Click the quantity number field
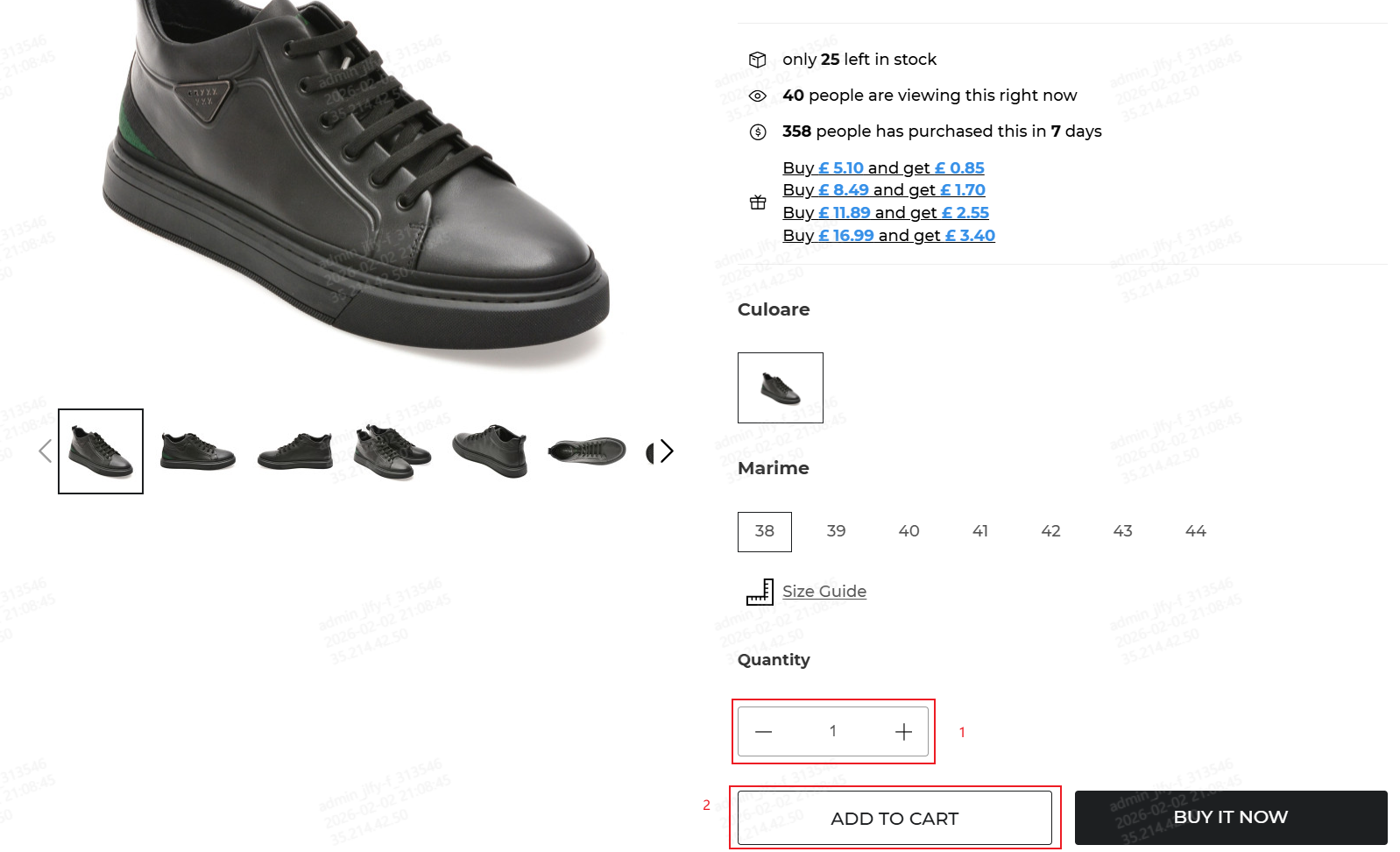 (x=832, y=731)
